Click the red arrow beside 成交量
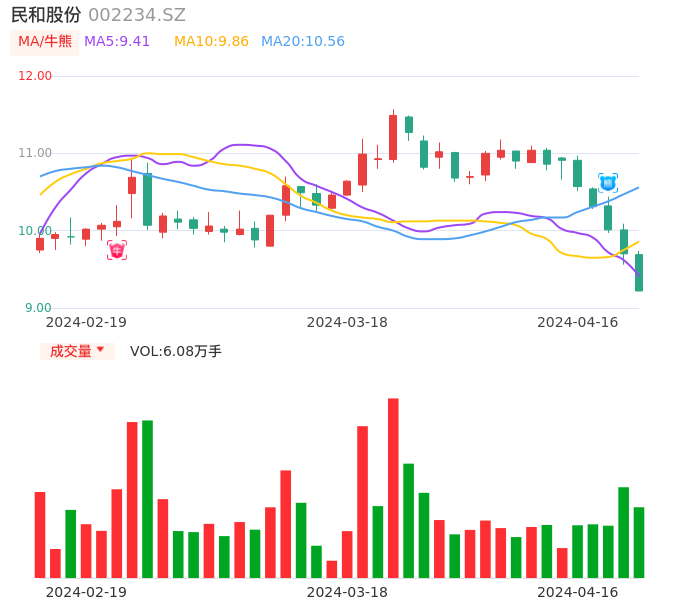The height and width of the screenshot is (606, 686). pyautogui.click(x=100, y=350)
